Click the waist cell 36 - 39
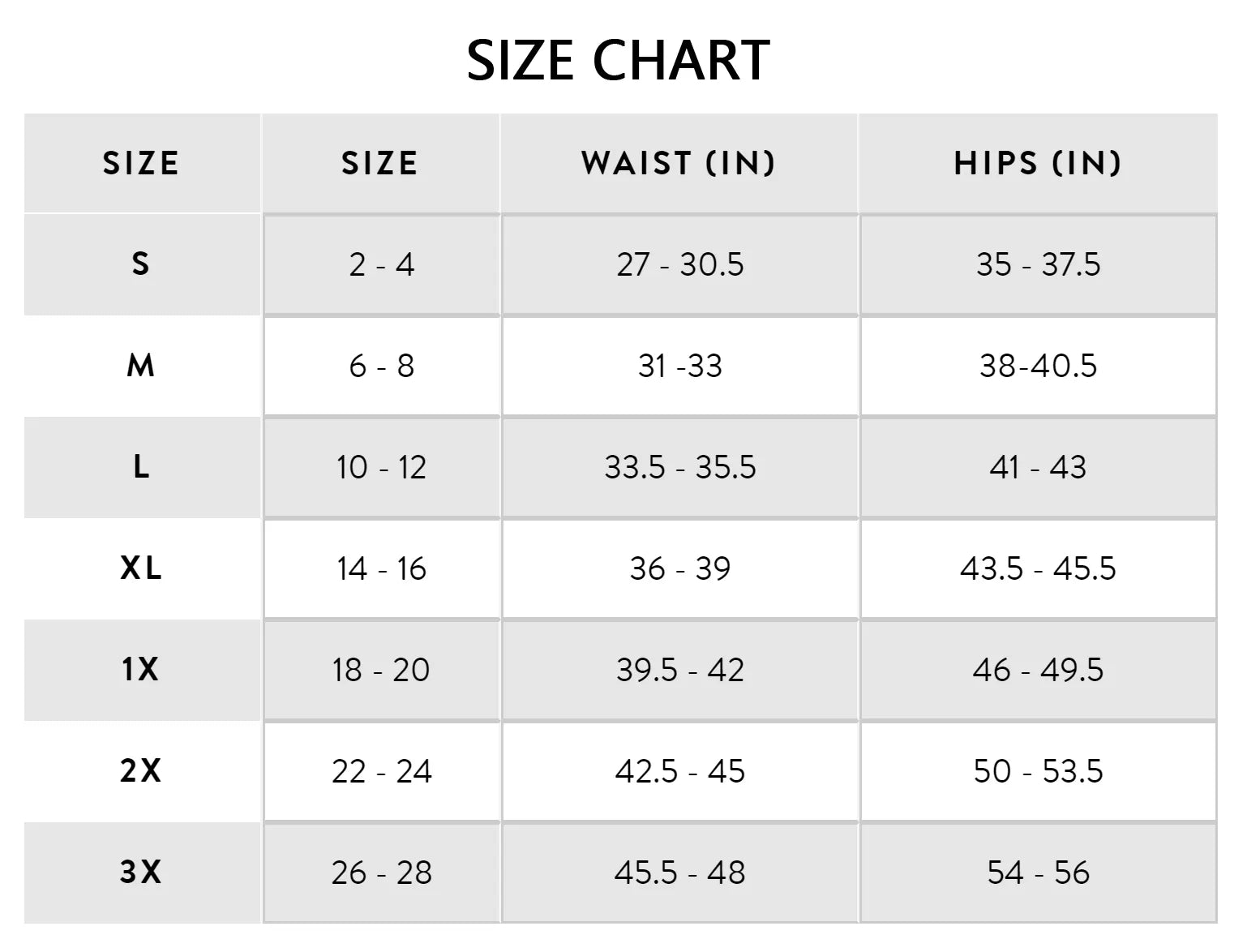1247x952 pixels. [x=679, y=568]
